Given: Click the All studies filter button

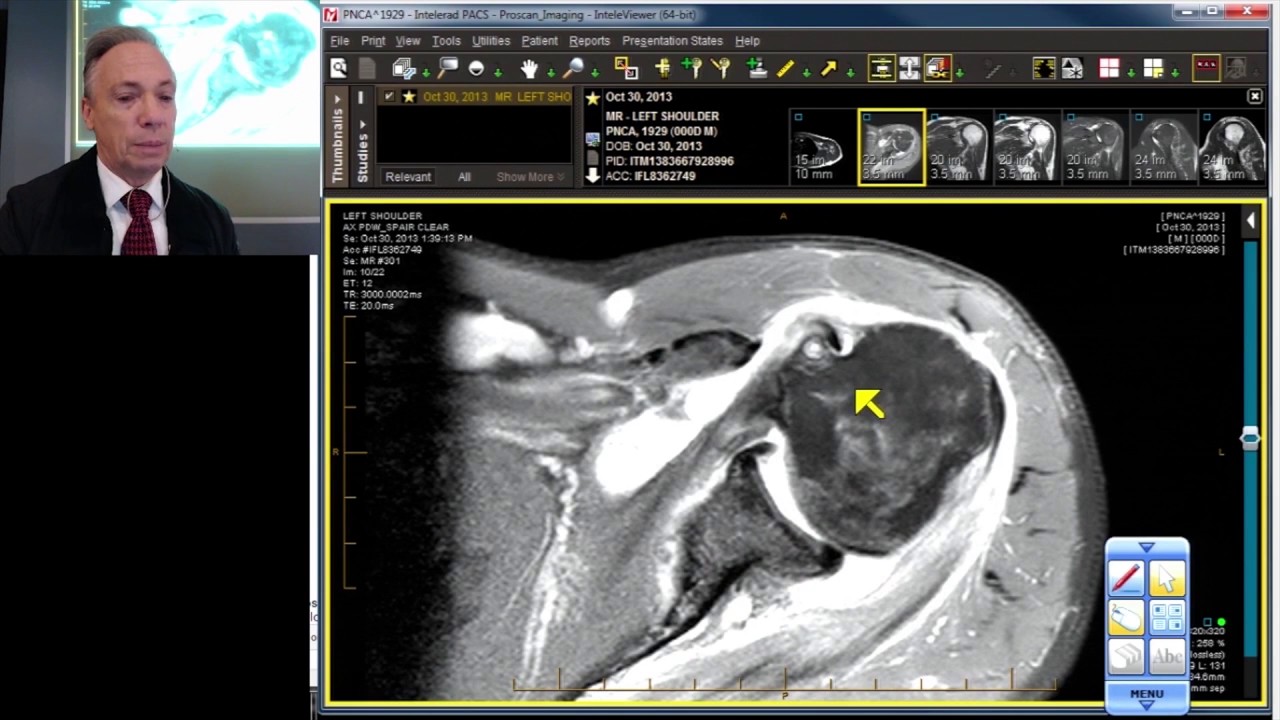Looking at the screenshot, I should [x=464, y=177].
